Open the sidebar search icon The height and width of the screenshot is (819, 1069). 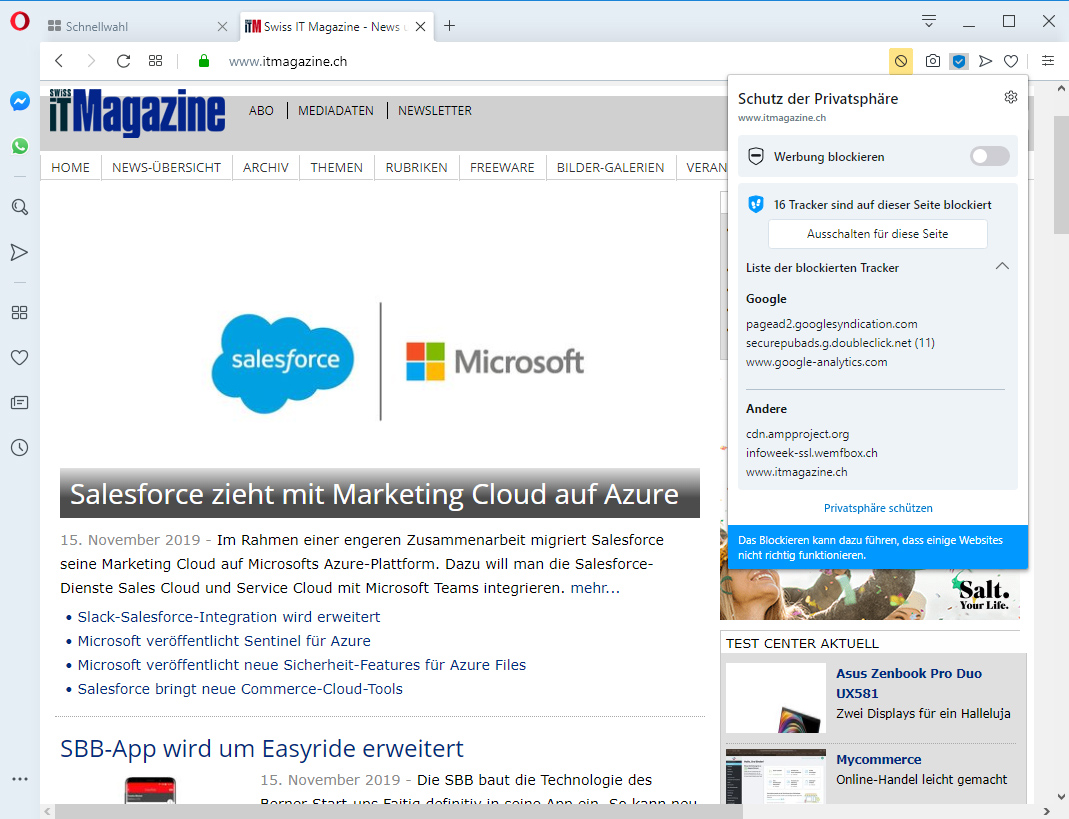point(20,207)
